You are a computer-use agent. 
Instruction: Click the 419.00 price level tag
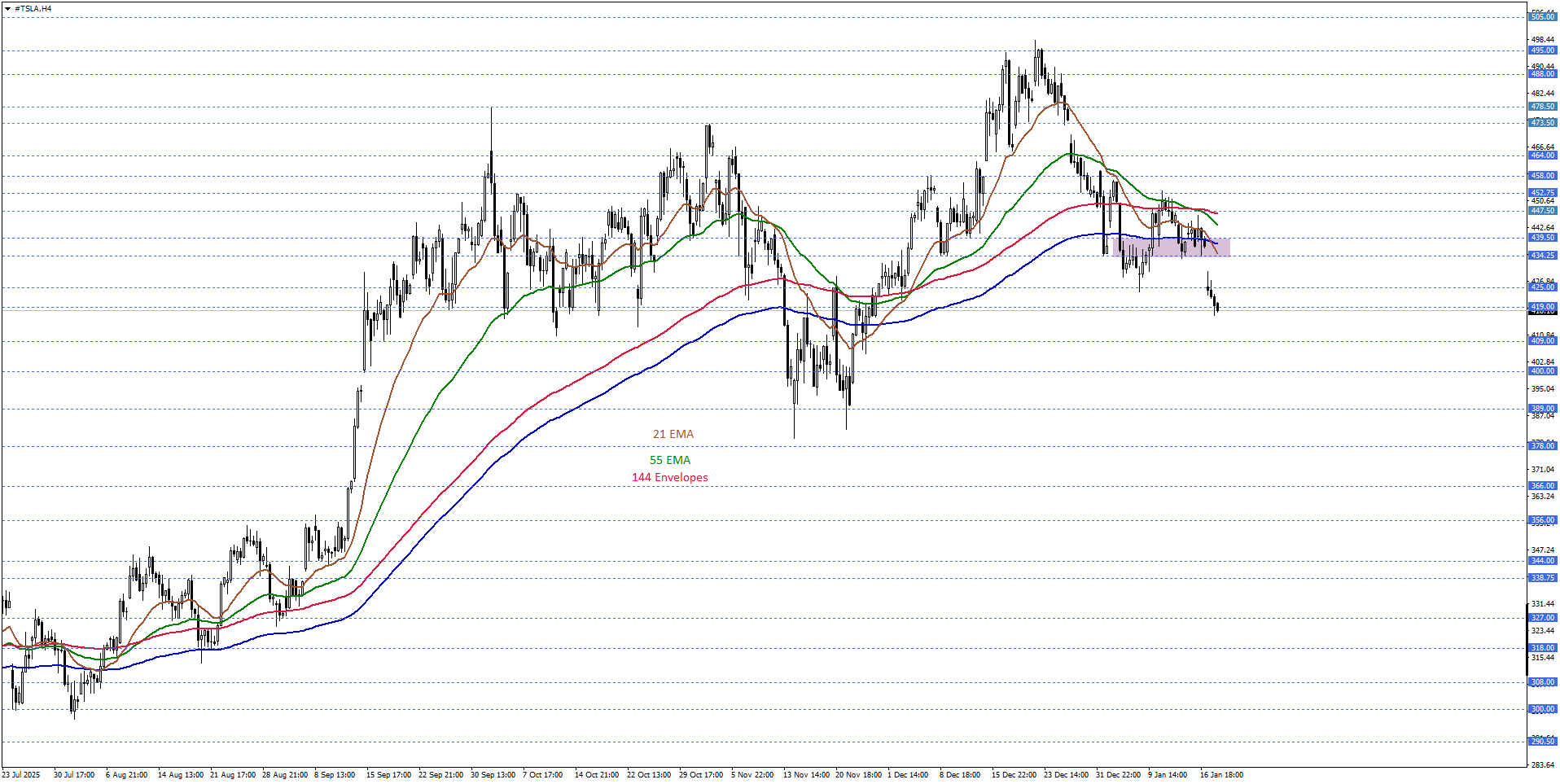pos(1542,307)
